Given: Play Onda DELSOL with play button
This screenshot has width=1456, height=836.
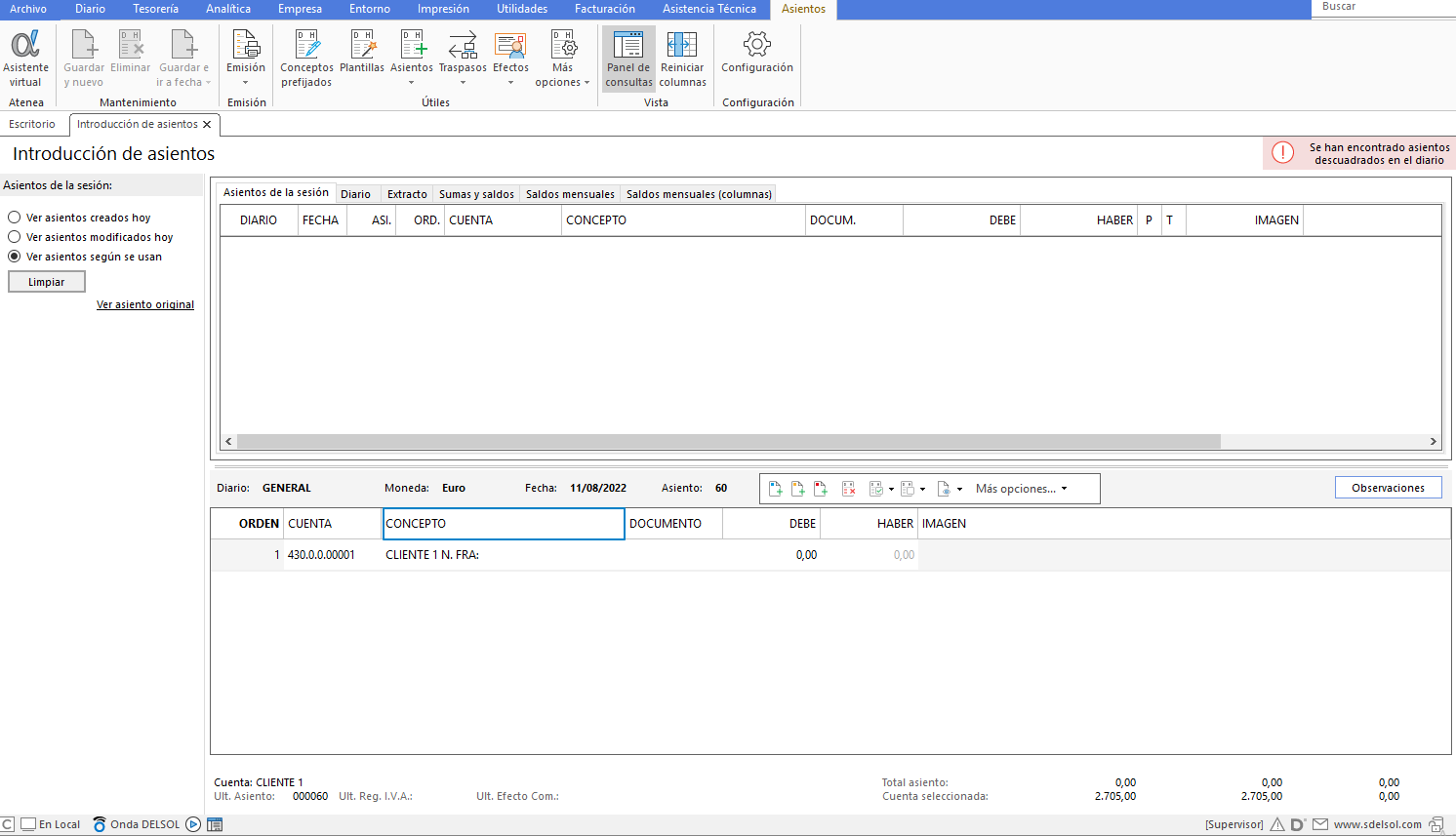Looking at the screenshot, I should pyautogui.click(x=193, y=824).
